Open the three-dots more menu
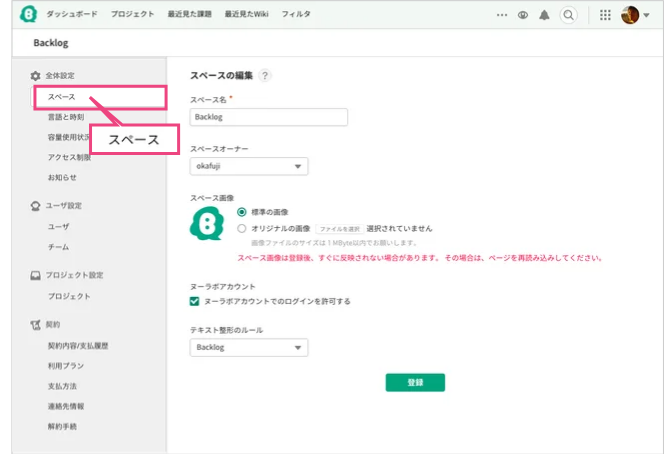665x454 pixels. point(502,15)
